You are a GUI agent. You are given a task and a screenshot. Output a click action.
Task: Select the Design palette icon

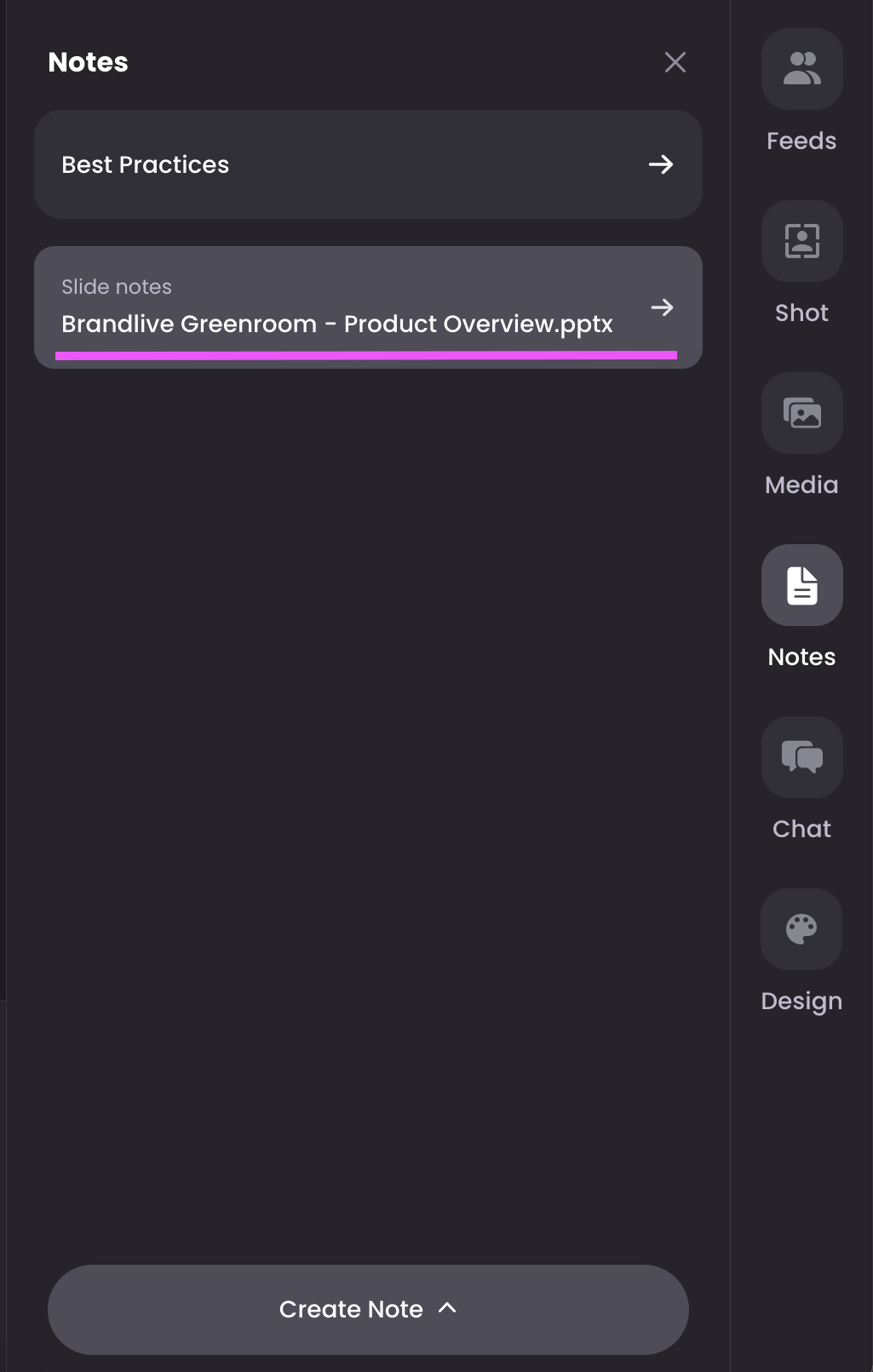pyautogui.click(x=801, y=929)
